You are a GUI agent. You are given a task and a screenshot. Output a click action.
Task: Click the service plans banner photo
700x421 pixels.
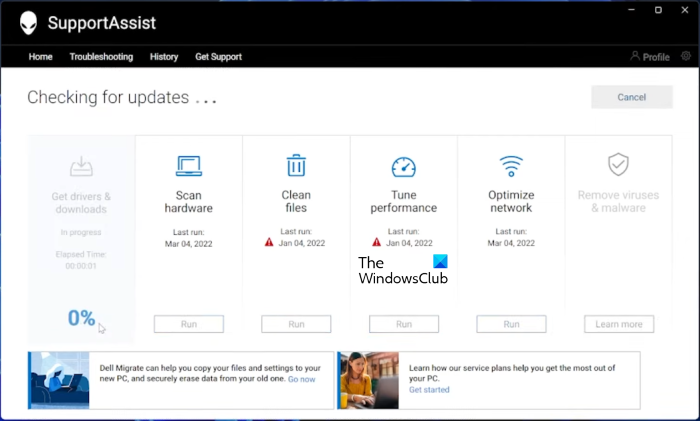point(368,380)
